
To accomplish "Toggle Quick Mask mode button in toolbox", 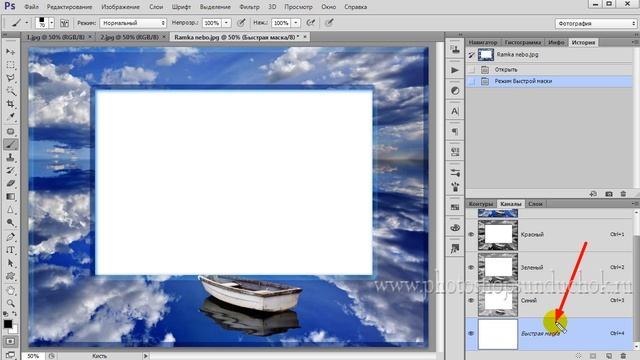I will 11,341.
